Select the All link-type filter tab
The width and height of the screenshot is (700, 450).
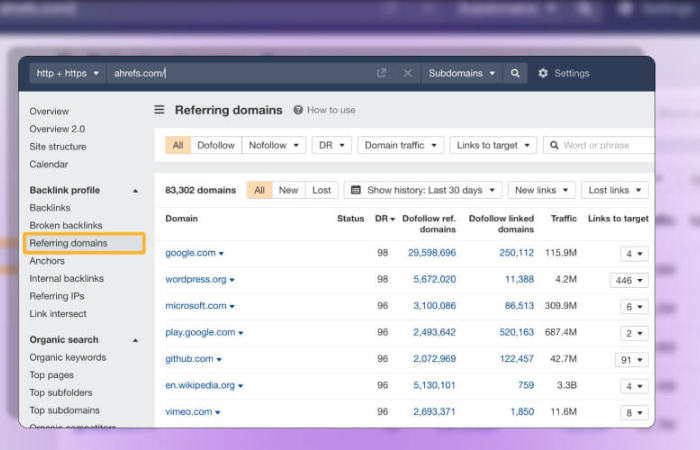pyautogui.click(x=178, y=145)
